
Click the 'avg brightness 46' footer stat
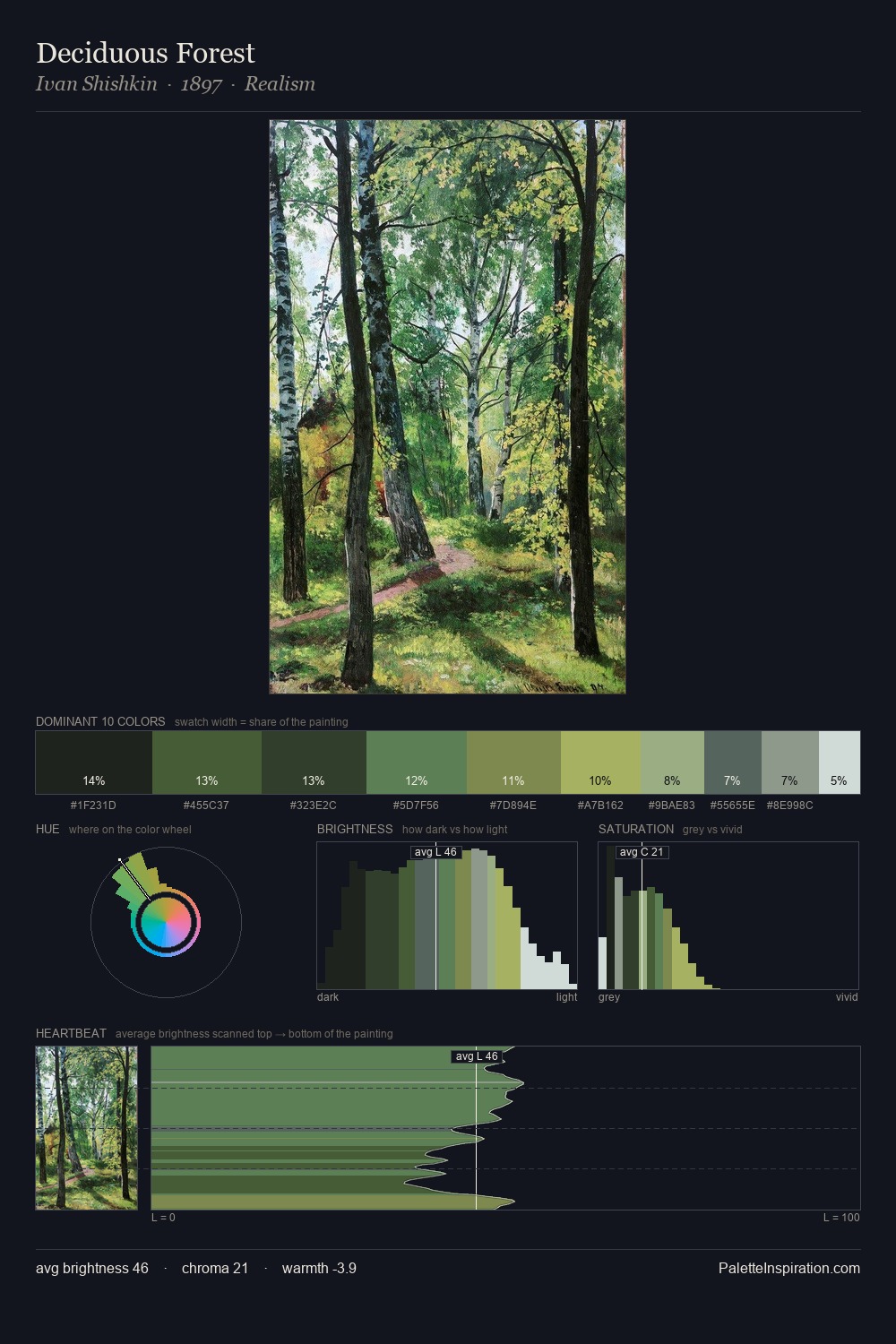click(x=92, y=1268)
